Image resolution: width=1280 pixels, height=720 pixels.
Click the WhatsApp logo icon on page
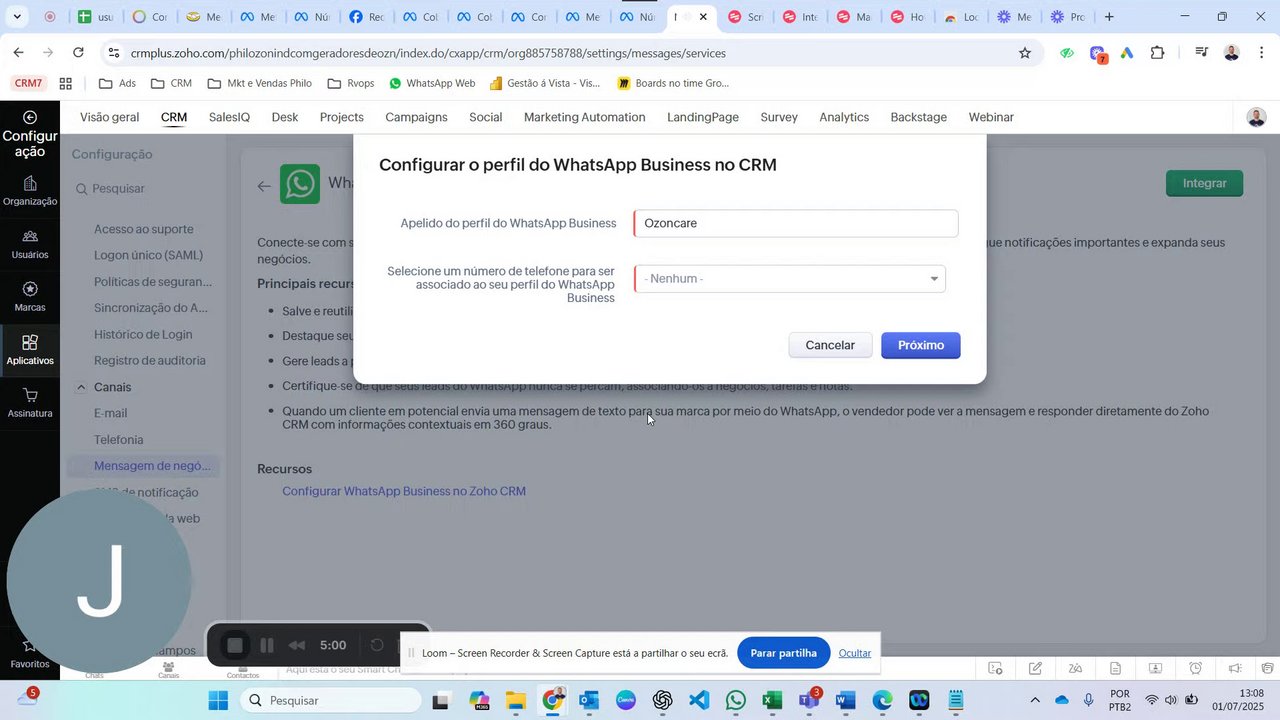pos(300,184)
